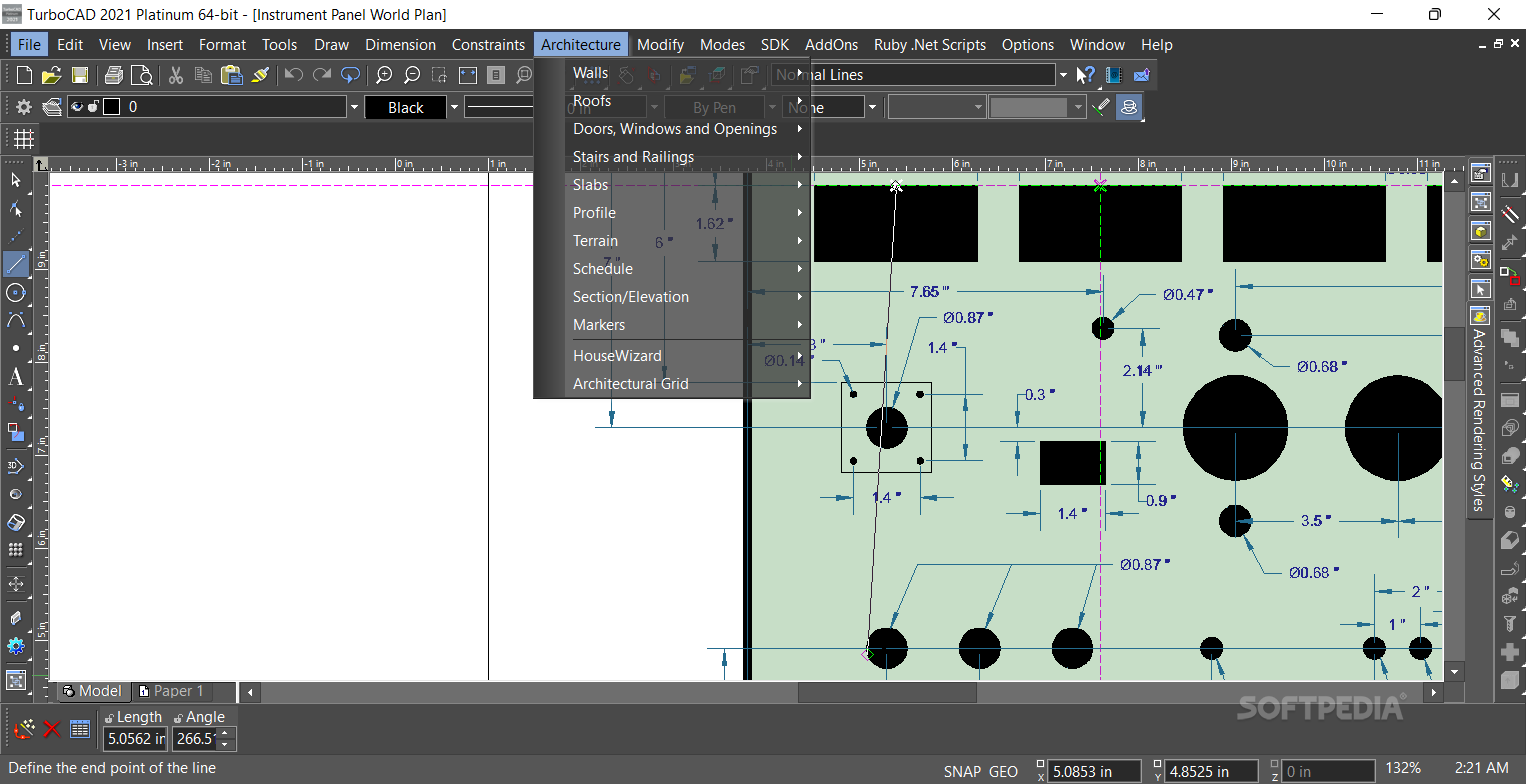Click the red X cancel icon
Viewport: 1526px width, 784px height.
[x=52, y=729]
